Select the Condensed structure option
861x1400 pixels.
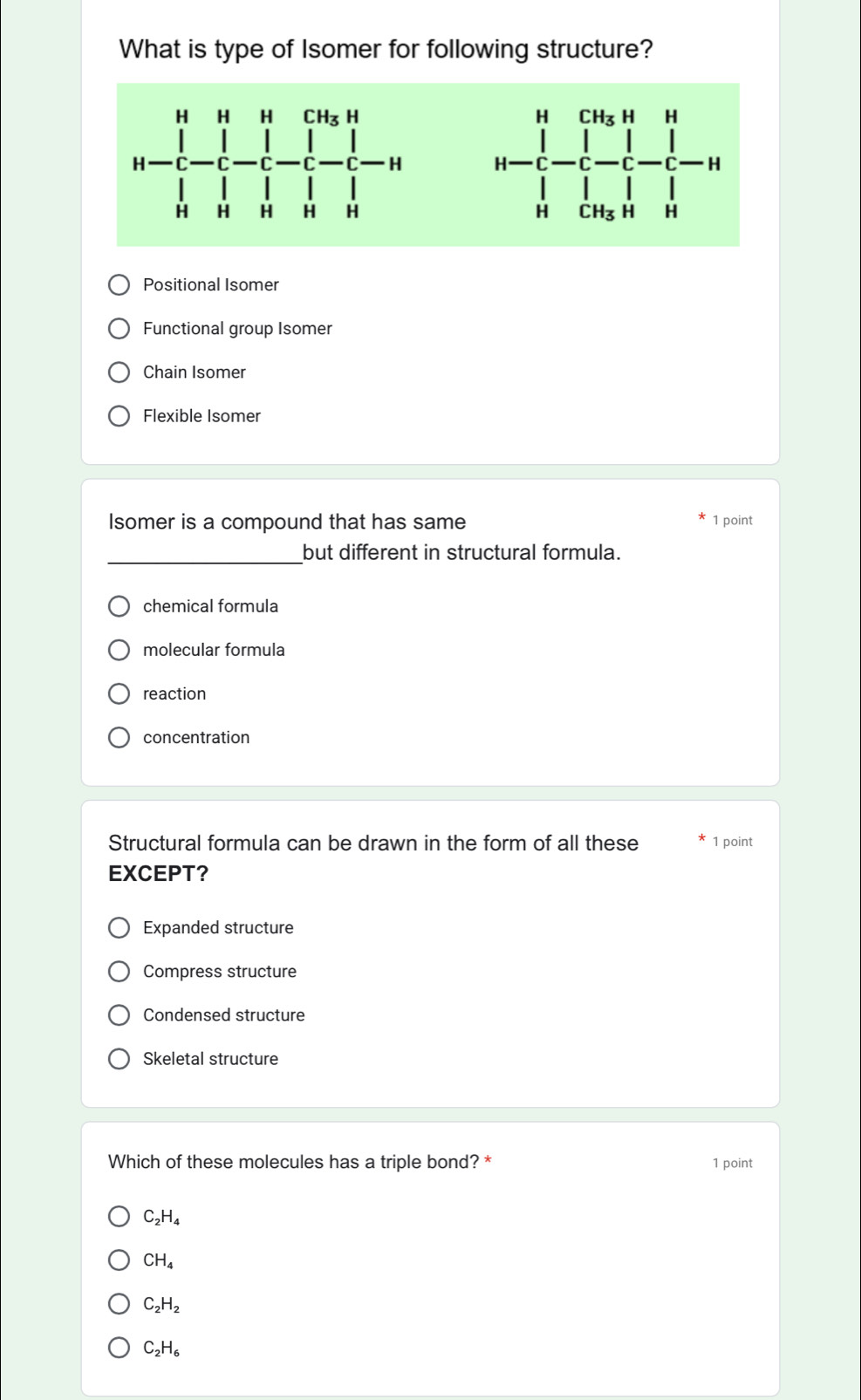coord(120,1014)
